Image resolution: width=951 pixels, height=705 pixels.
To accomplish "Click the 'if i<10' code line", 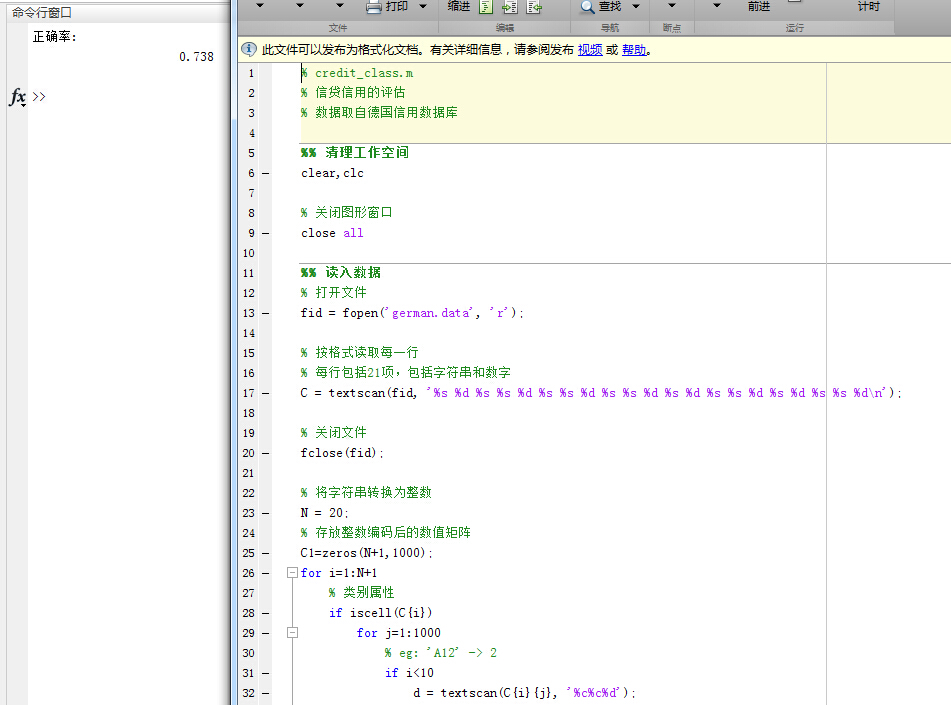I will (x=409, y=673).
